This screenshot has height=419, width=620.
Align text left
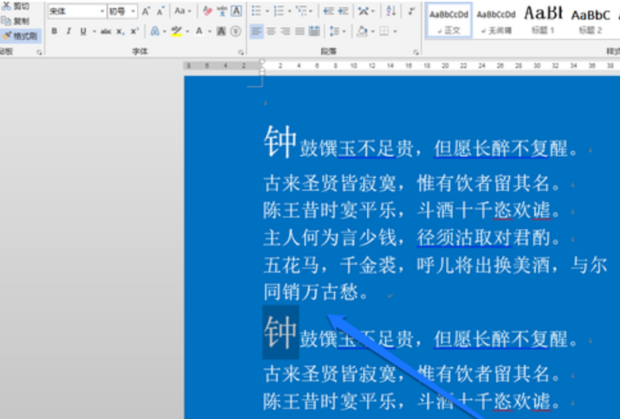[x=256, y=31]
